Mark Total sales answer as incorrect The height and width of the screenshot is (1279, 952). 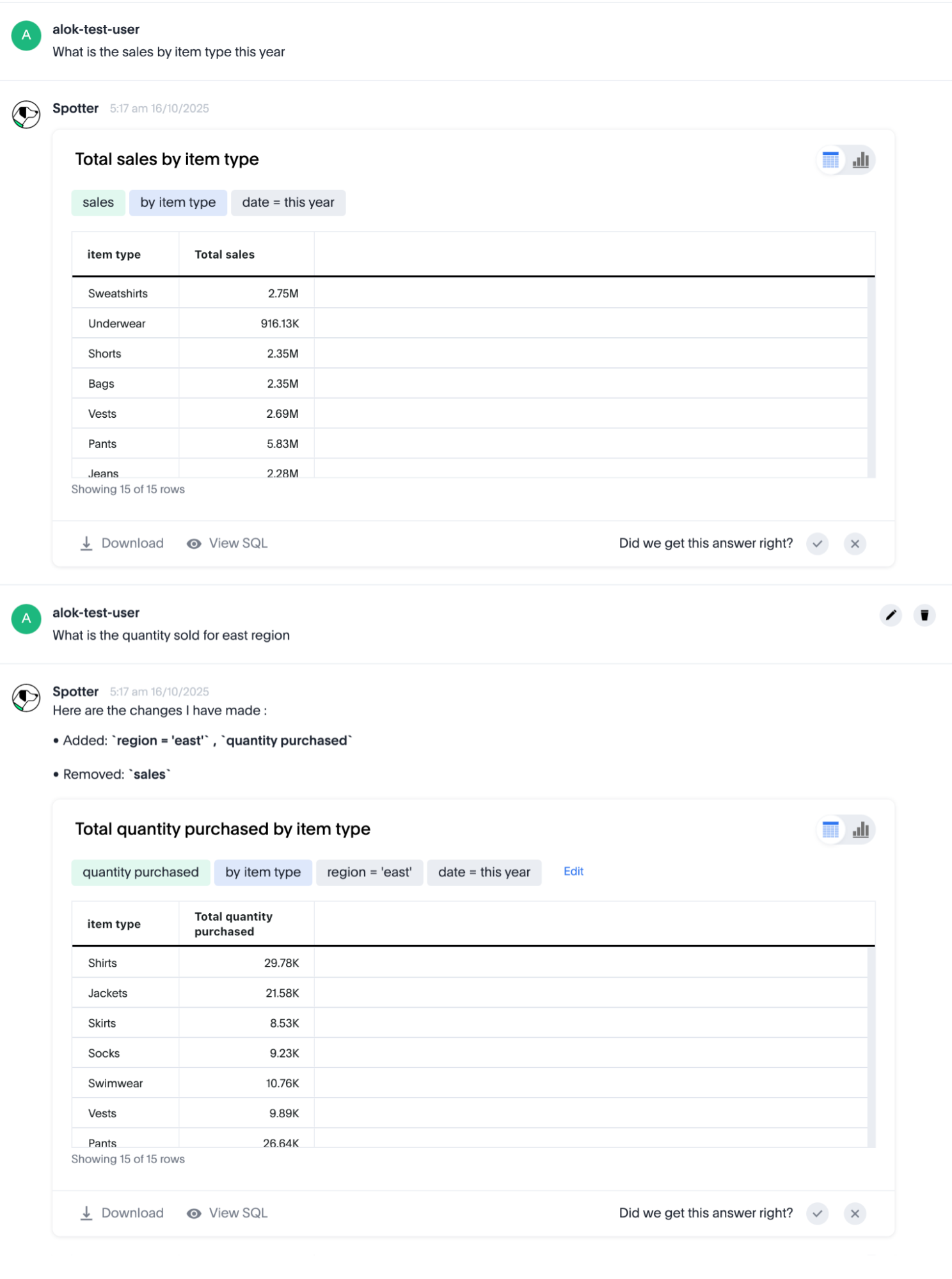click(855, 544)
